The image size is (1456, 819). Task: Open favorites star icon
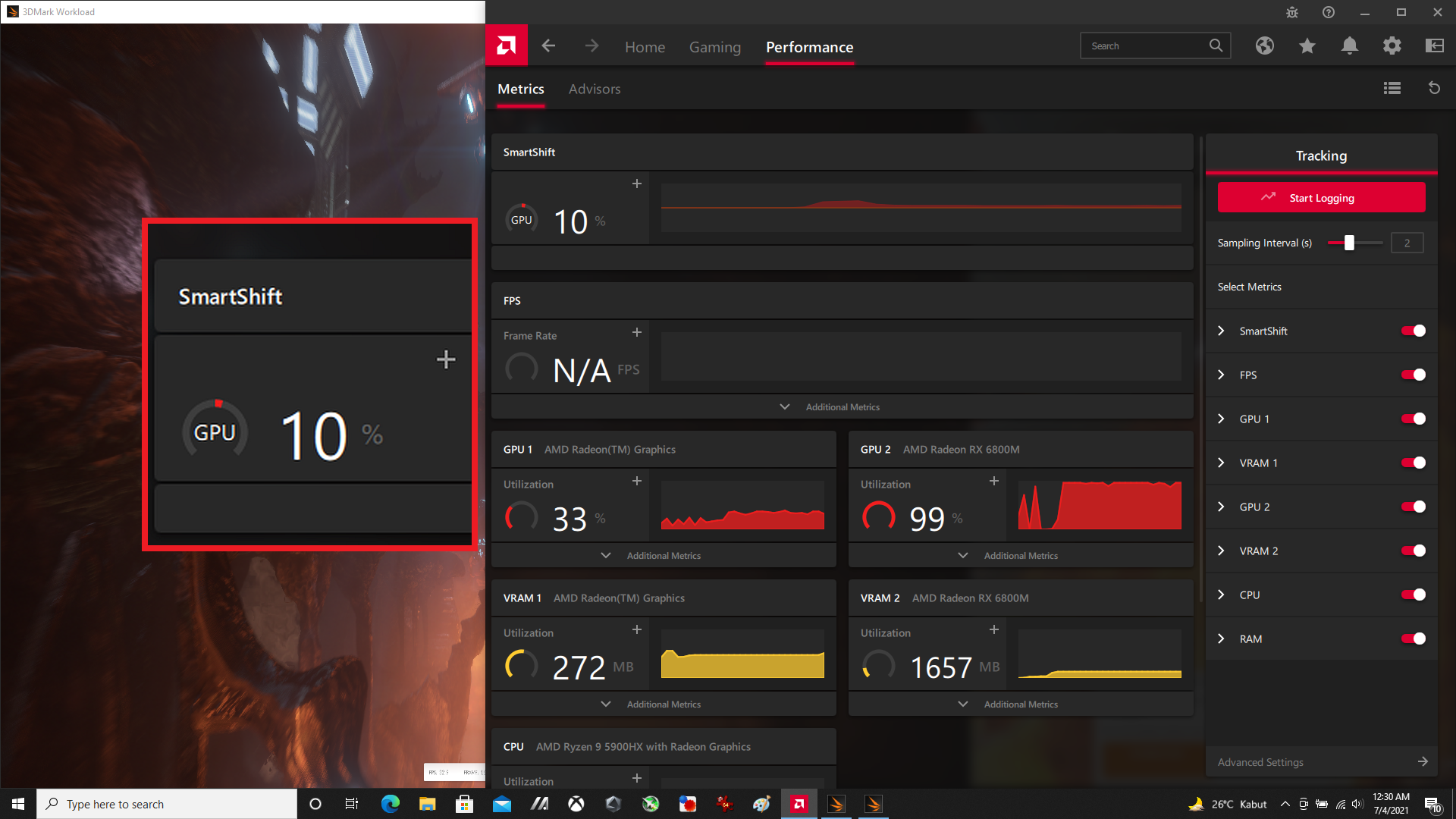click(x=1307, y=46)
